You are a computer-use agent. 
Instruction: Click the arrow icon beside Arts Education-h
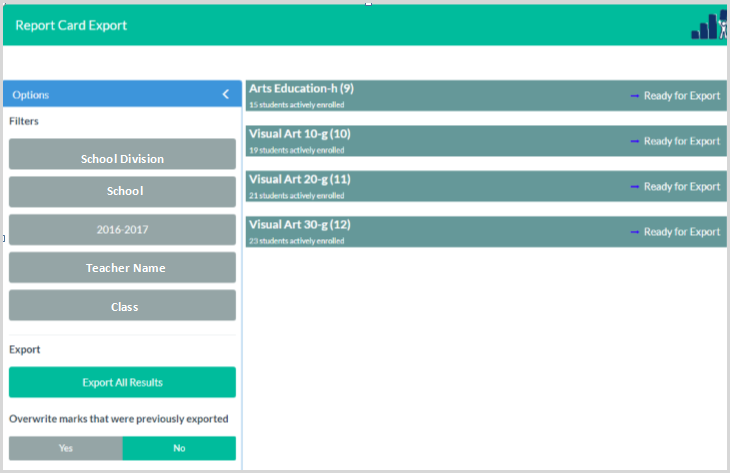634,96
